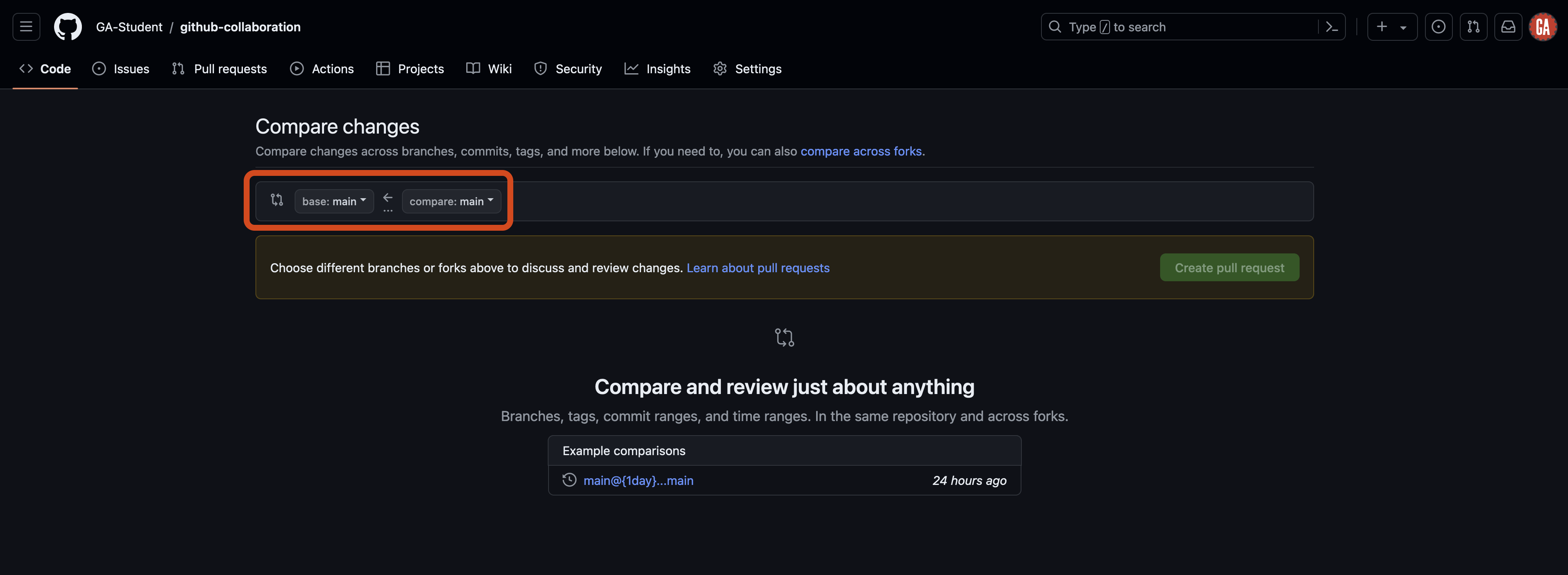Open the main@{1day}...main example comparison
The height and width of the screenshot is (575, 1568).
tap(638, 480)
